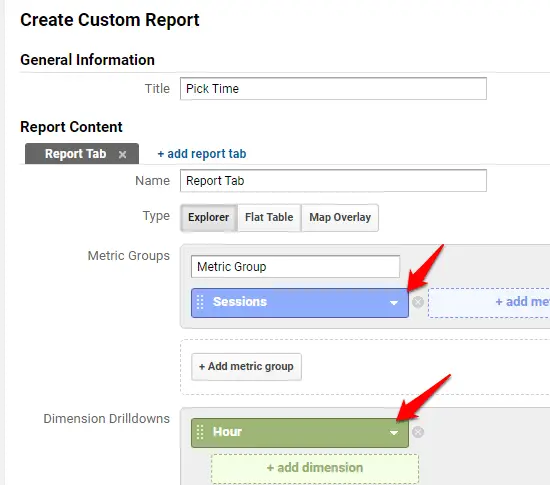Click the General Information section heading

coord(87,60)
